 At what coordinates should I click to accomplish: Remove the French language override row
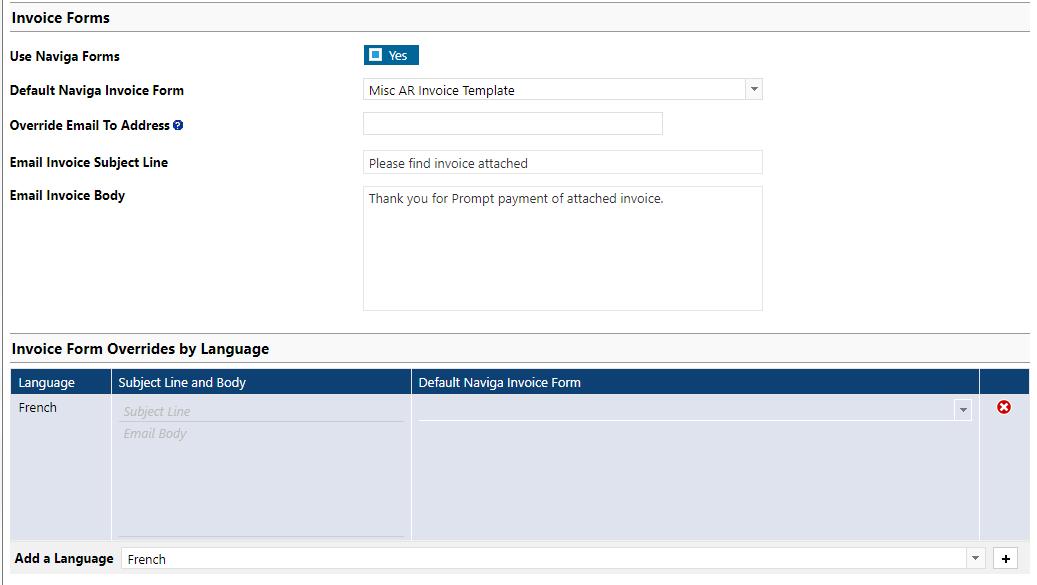click(x=1003, y=407)
